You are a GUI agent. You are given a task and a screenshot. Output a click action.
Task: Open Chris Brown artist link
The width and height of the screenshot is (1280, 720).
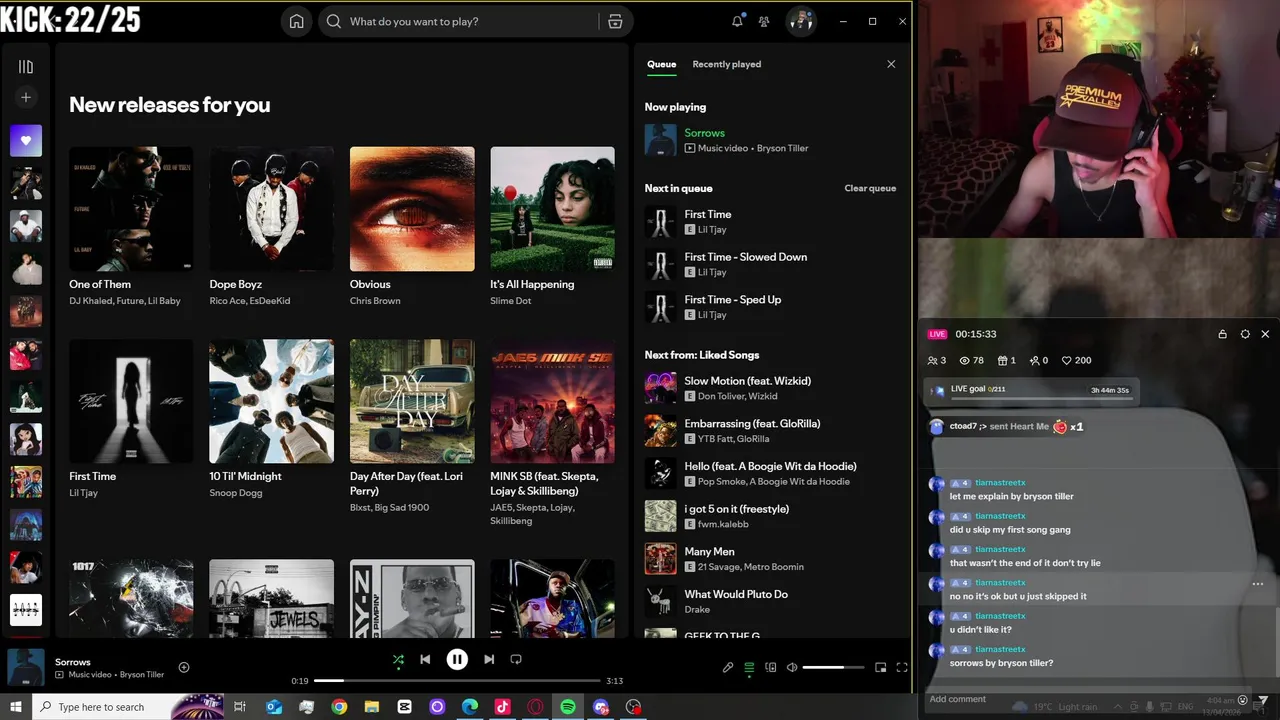[375, 301]
